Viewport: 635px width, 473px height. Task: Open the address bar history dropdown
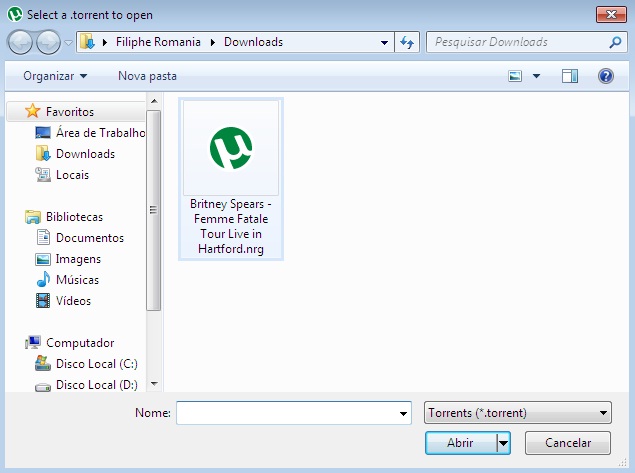384,42
